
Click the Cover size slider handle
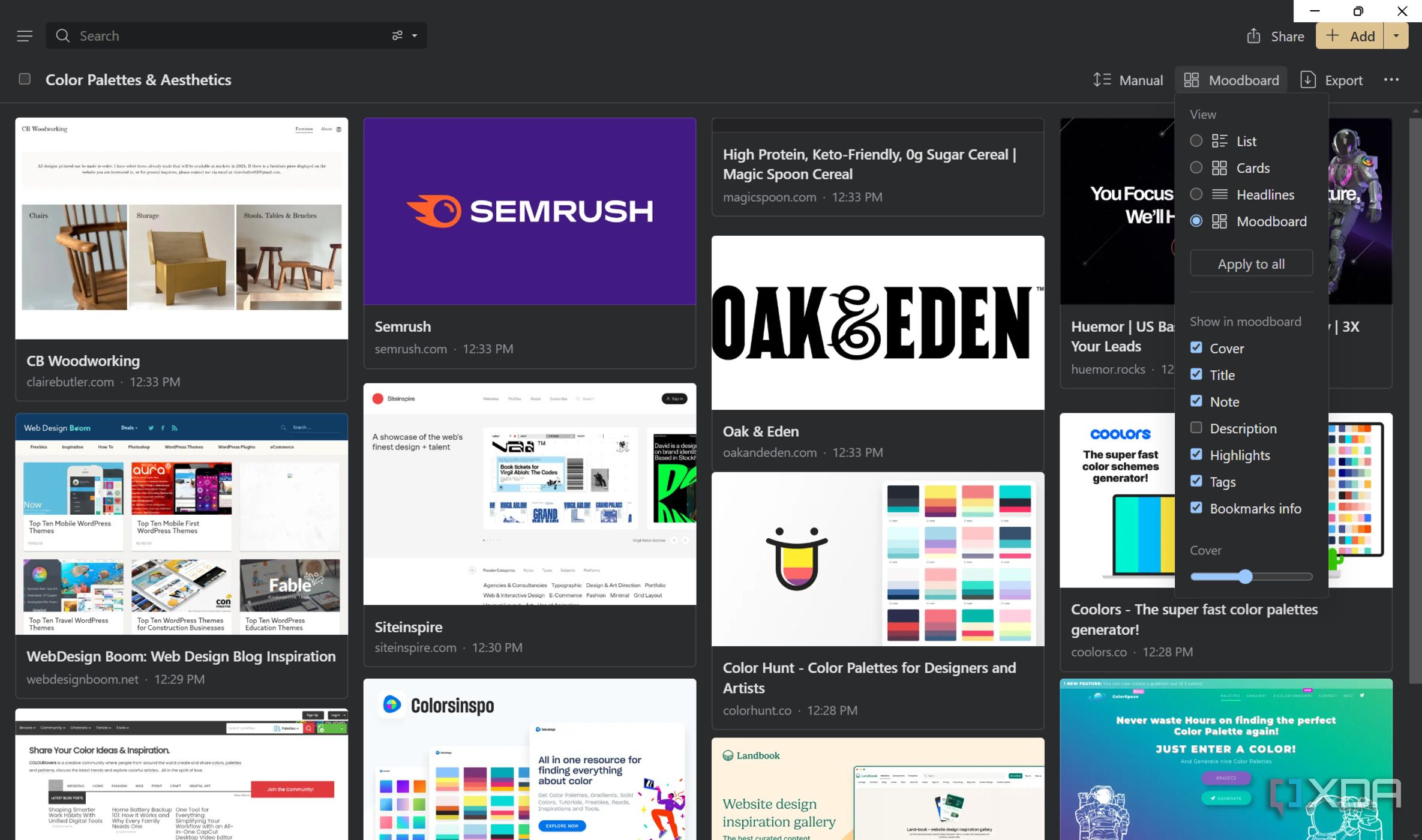pyautogui.click(x=1246, y=577)
